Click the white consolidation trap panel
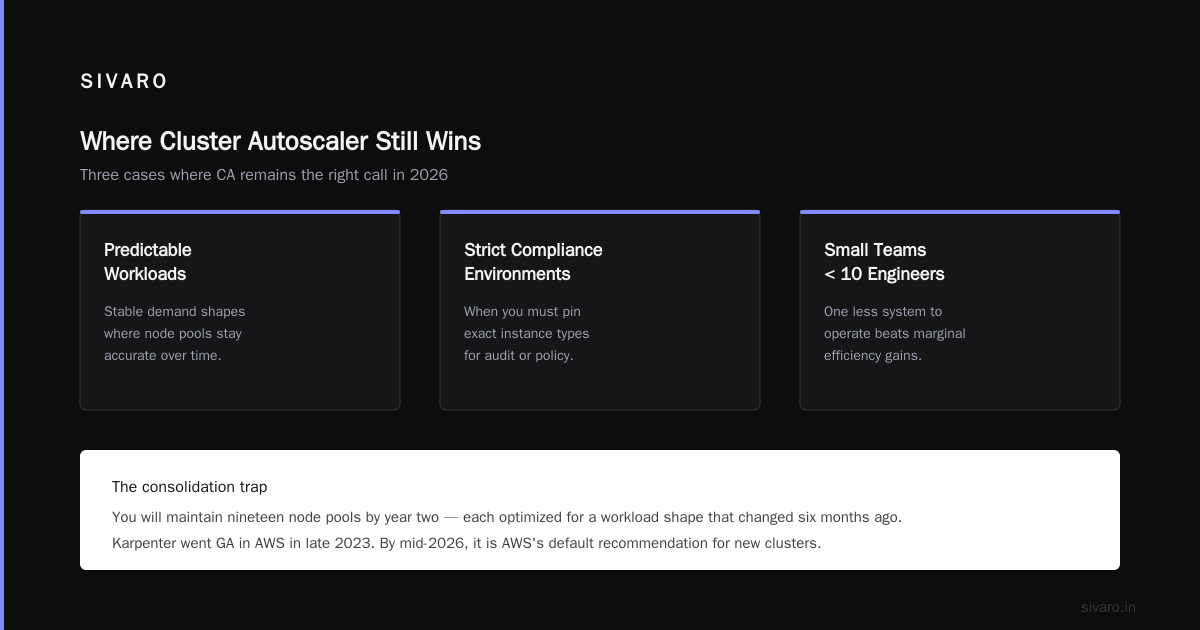The image size is (1200, 630). [600, 510]
